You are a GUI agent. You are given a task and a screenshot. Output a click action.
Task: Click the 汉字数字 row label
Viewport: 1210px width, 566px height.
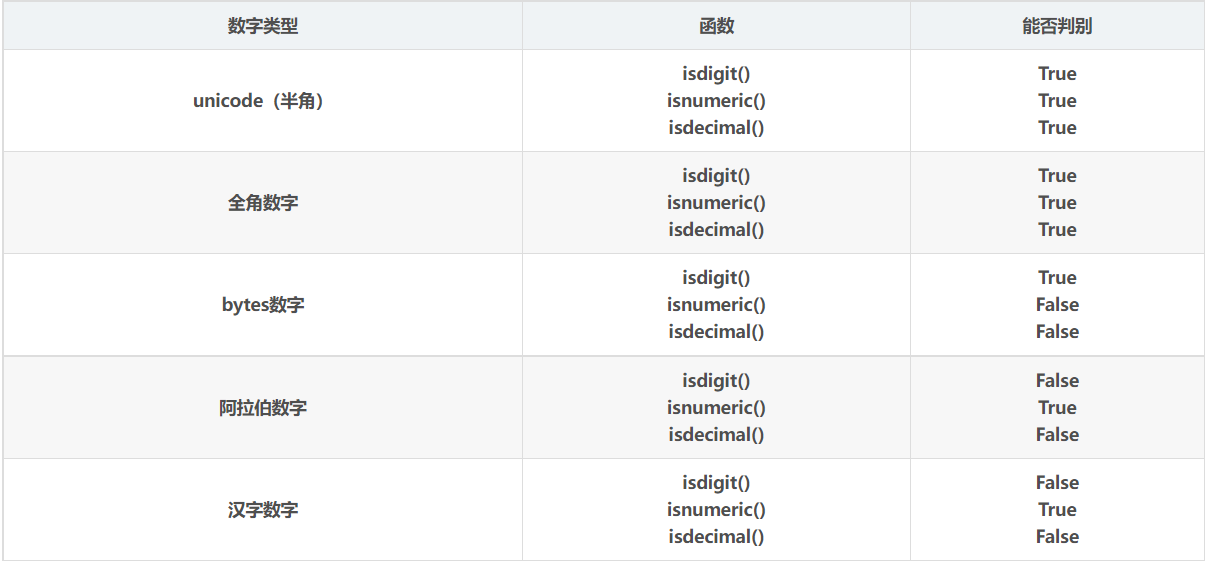[262, 510]
